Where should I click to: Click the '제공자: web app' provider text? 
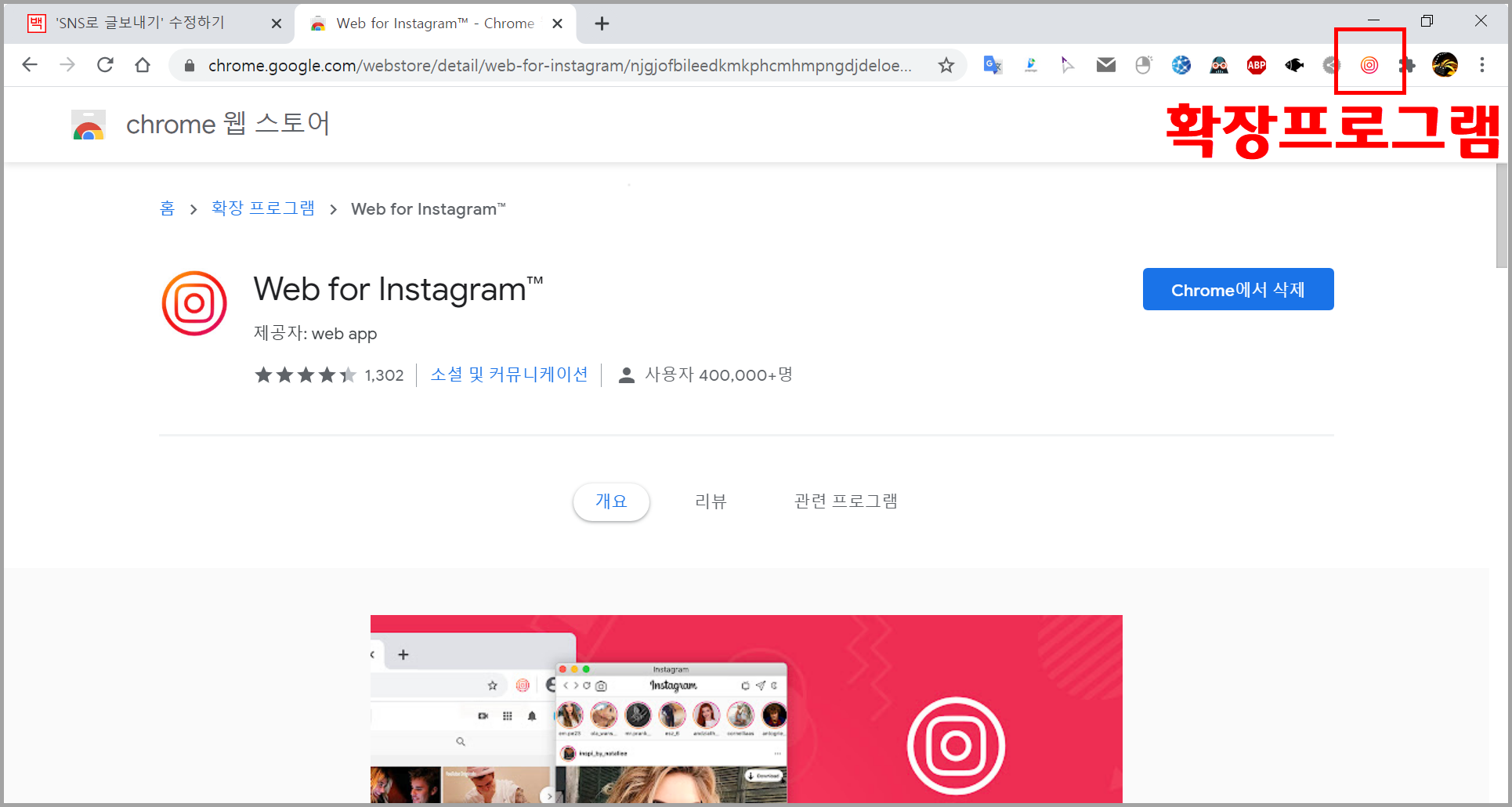click(315, 333)
